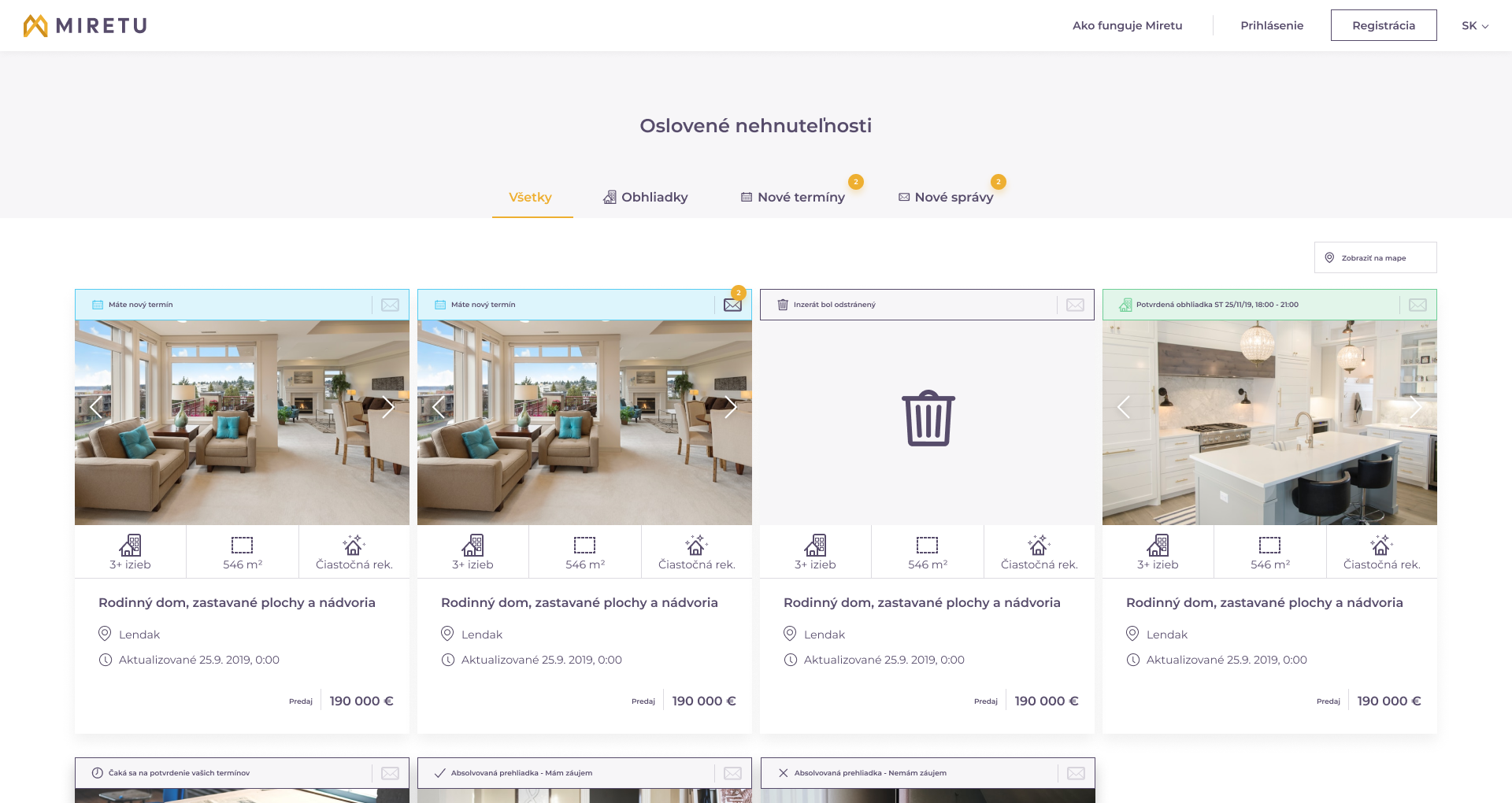This screenshot has height=803, width=1512.
Task: Click 190 000 € price on second card
Action: [704, 701]
